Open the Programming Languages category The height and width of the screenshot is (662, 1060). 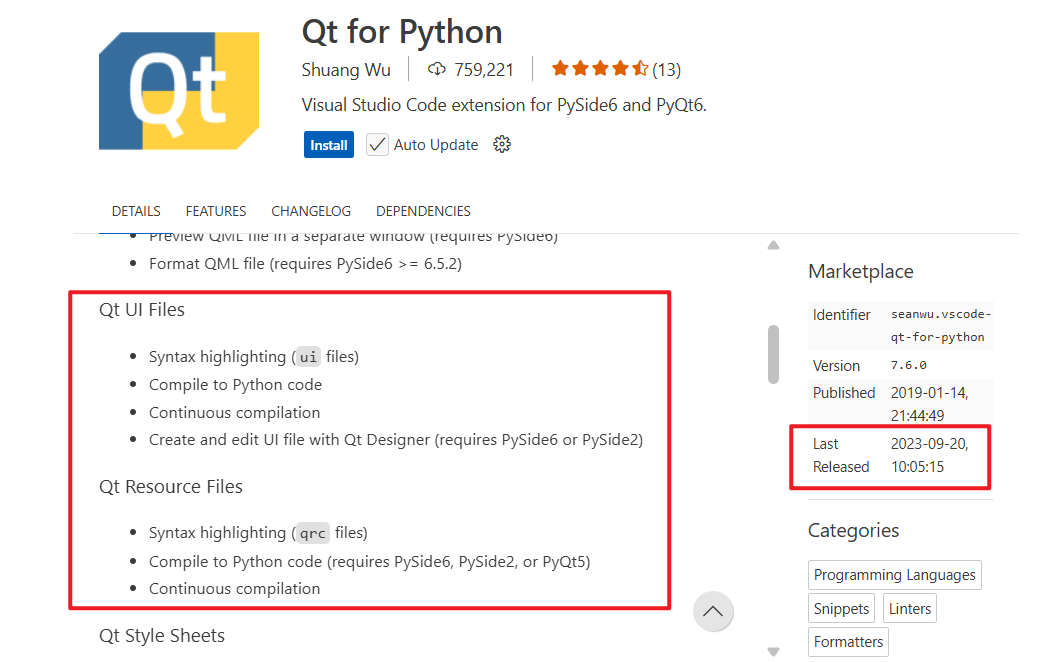(x=894, y=575)
